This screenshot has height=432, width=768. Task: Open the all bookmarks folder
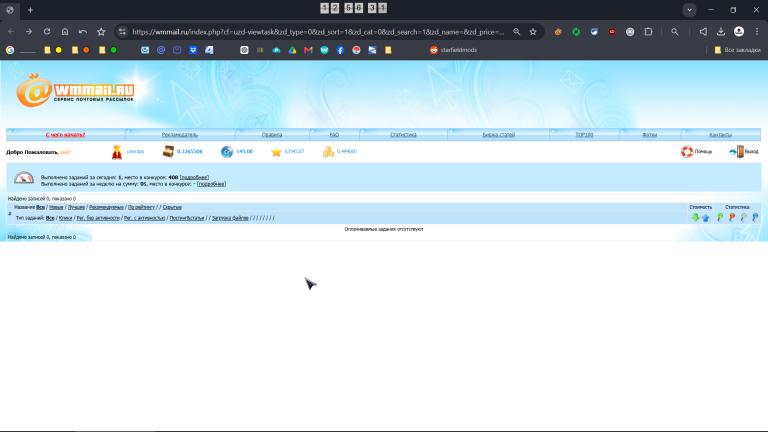tap(737, 50)
